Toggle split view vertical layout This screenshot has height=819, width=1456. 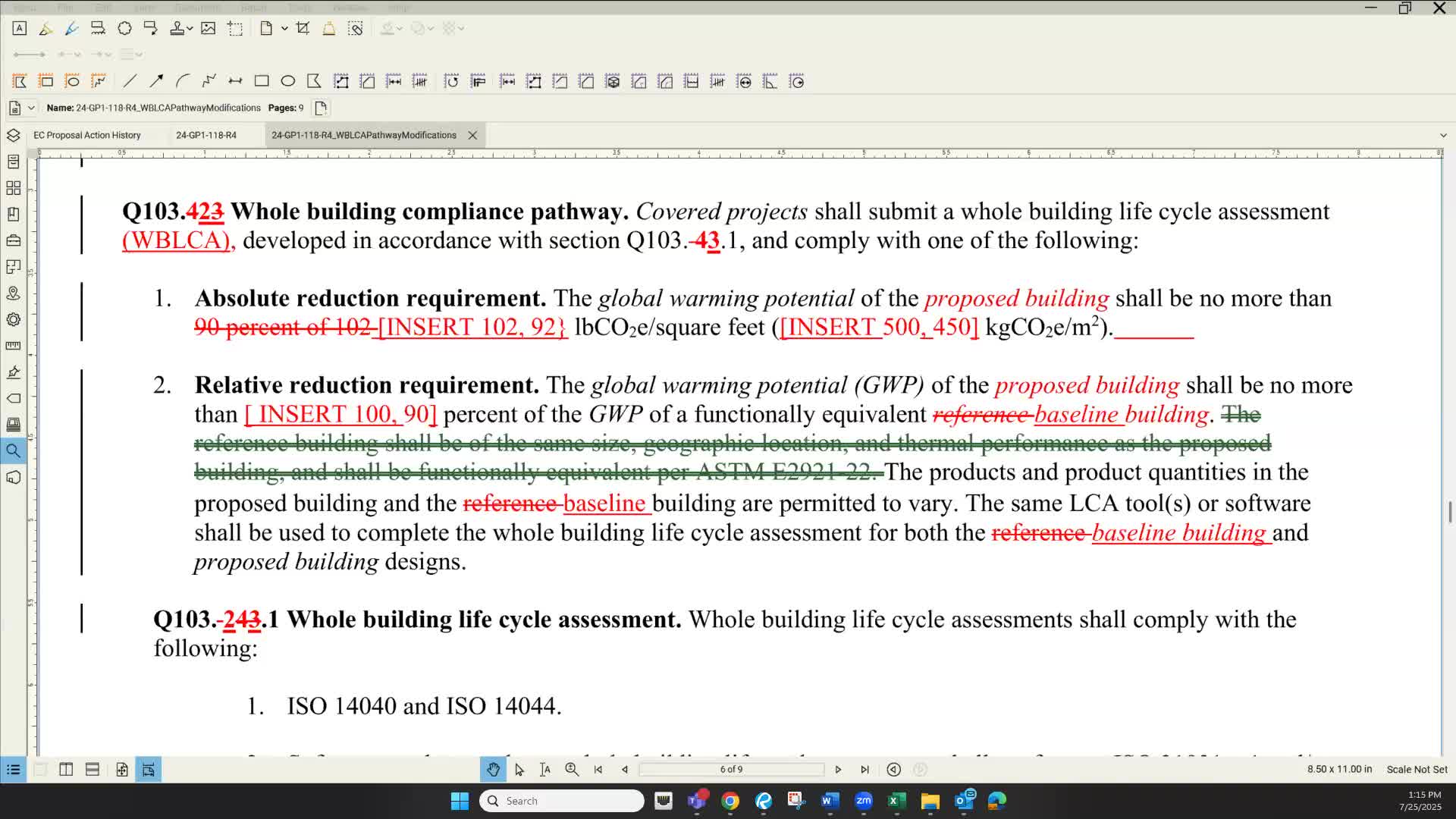click(x=66, y=770)
